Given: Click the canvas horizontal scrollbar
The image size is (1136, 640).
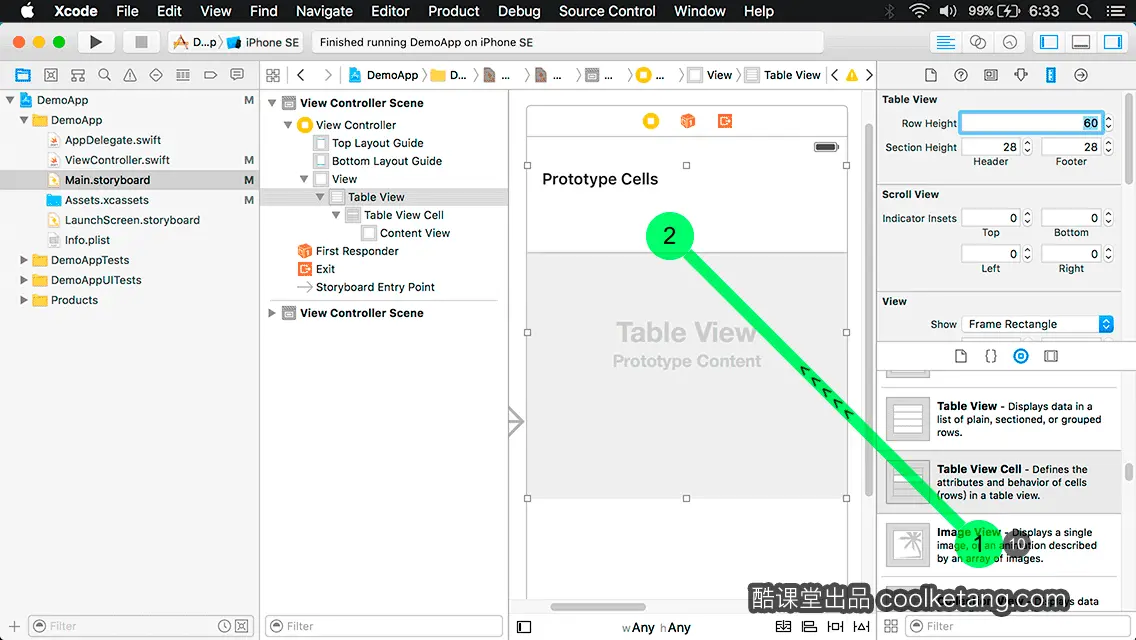Looking at the screenshot, I should [598, 607].
